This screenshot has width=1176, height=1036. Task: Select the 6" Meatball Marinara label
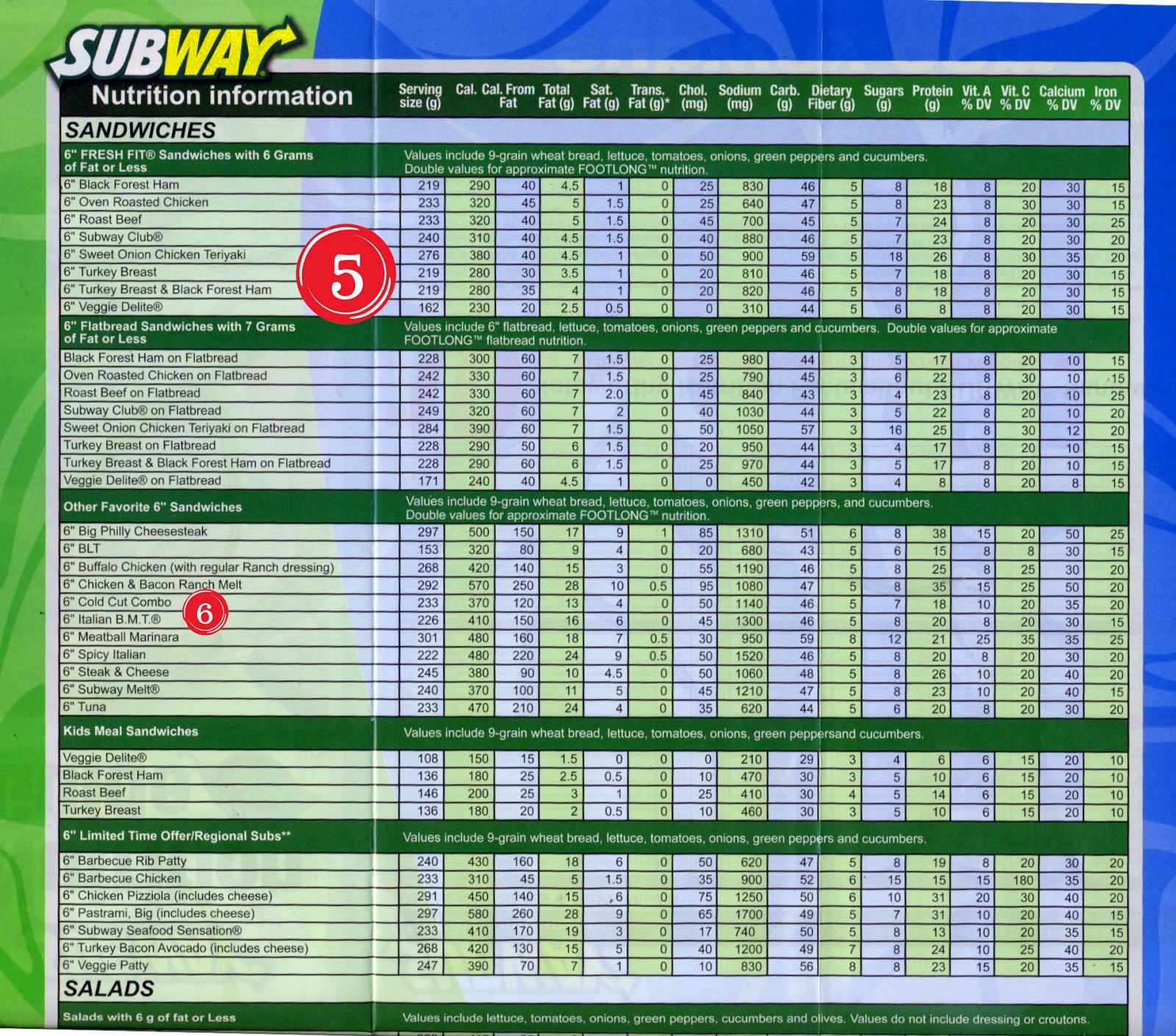121,637
